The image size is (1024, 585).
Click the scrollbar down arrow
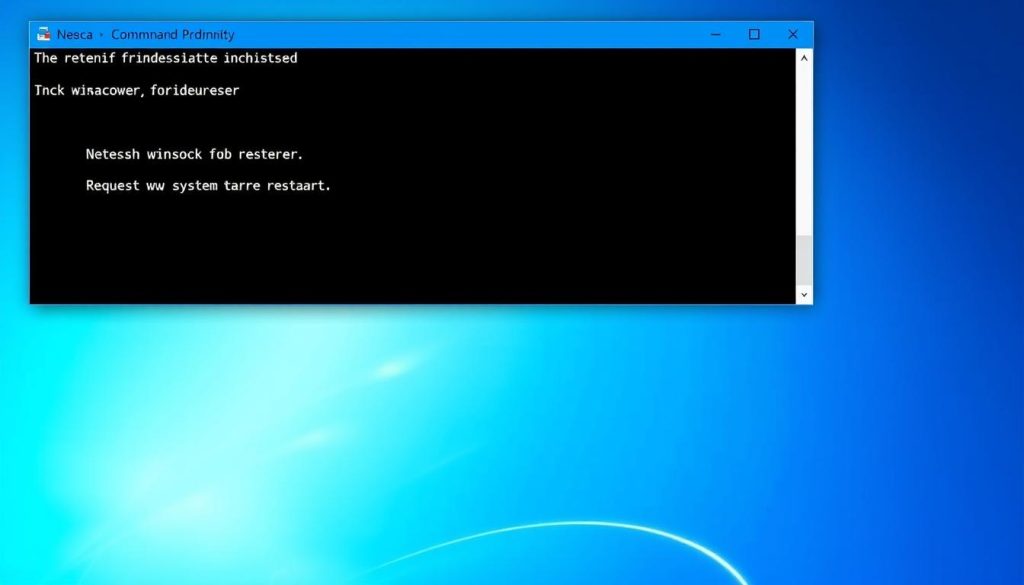(803, 294)
